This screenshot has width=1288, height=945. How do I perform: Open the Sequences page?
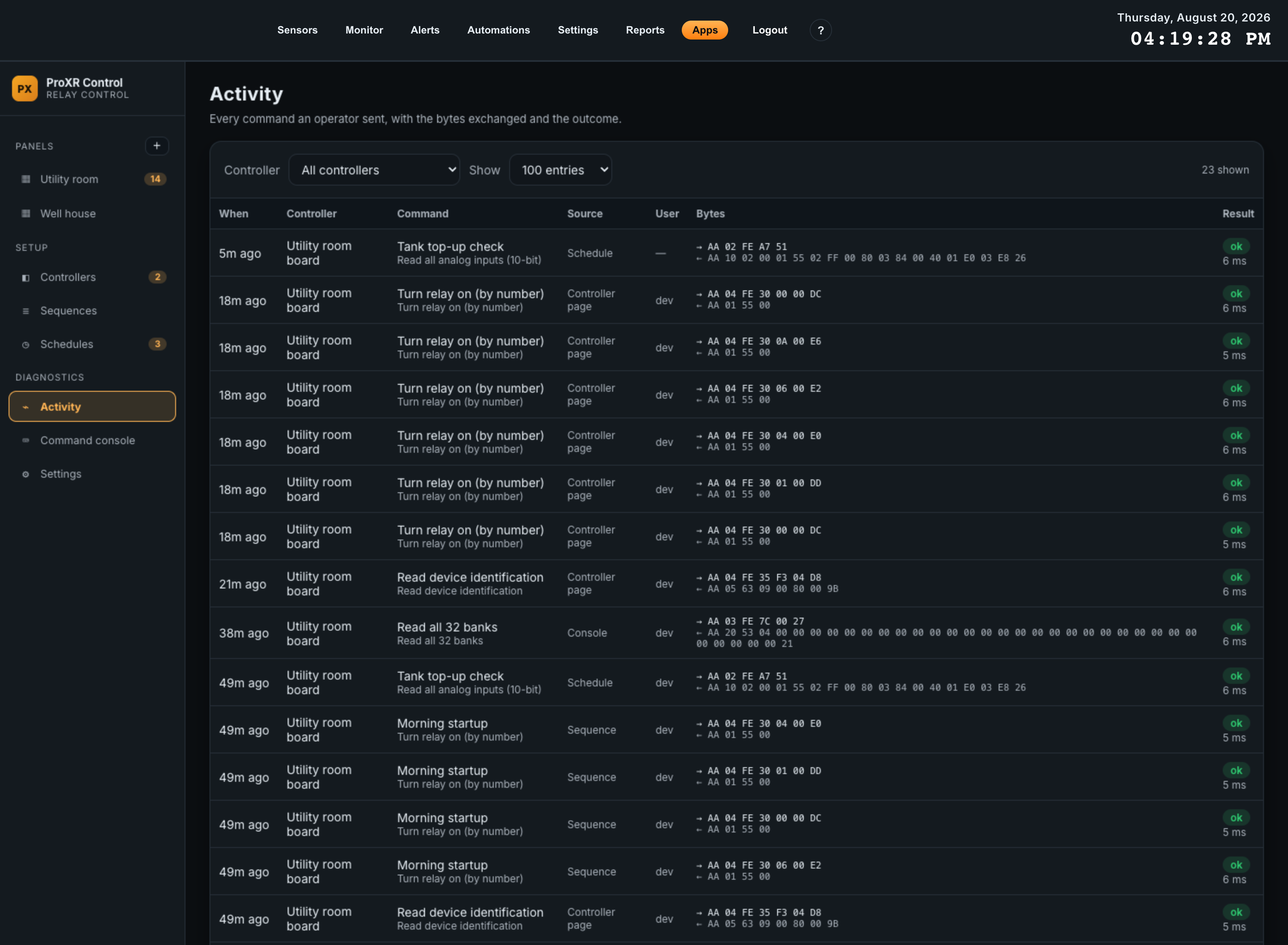pyautogui.click(x=92, y=311)
